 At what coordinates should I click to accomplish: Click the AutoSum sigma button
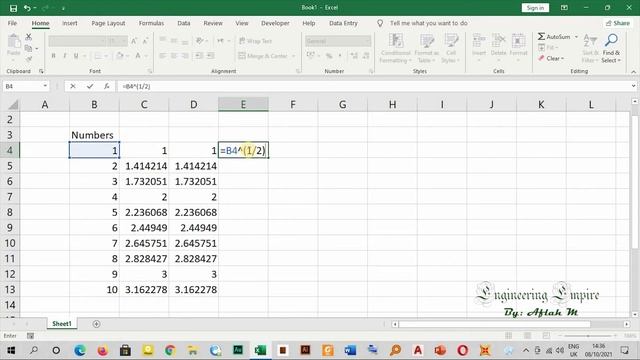click(553, 37)
